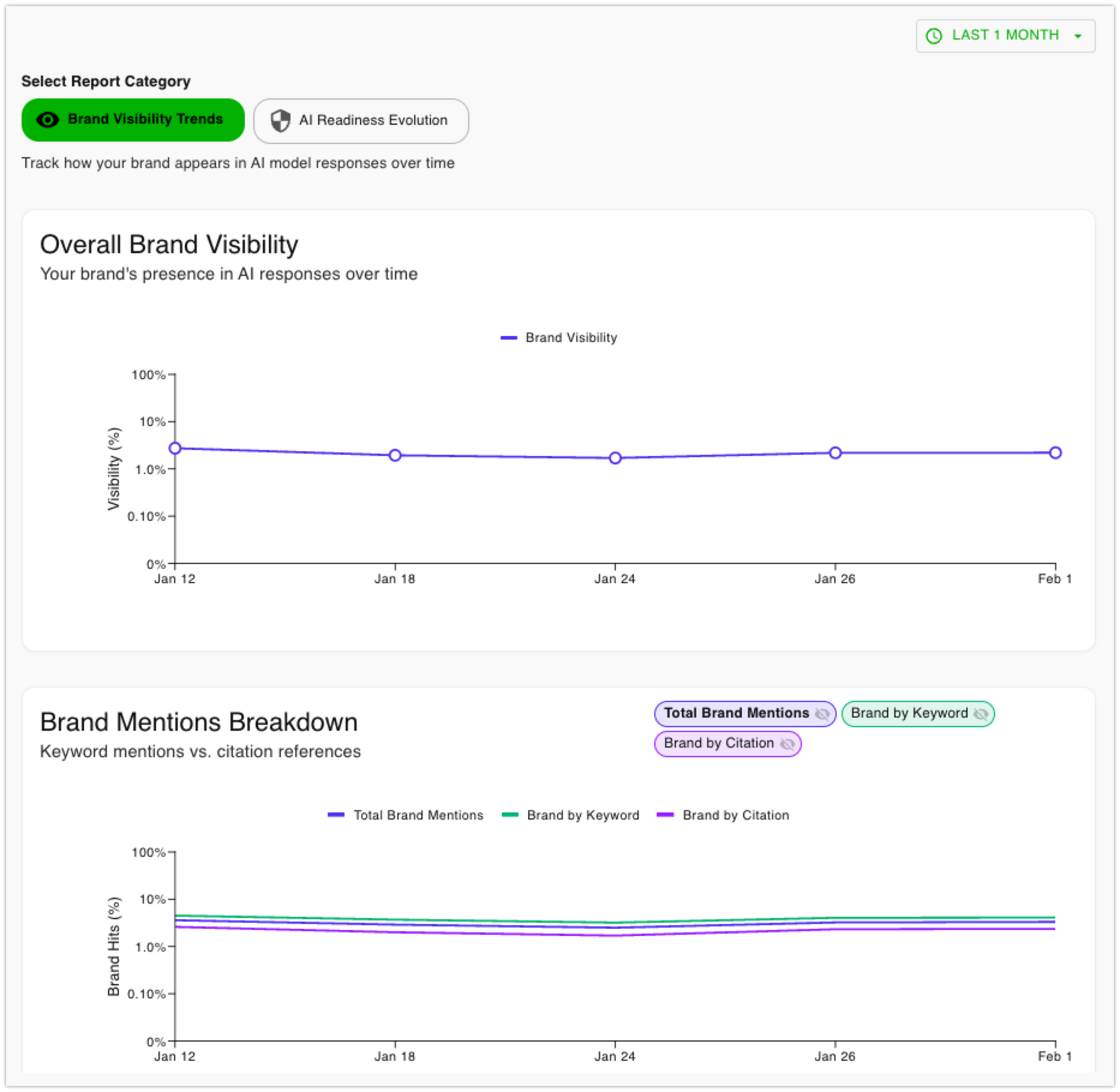Click the crossed-eye icon on Brand by Keyword
Viewport: 1120px width, 1092px height.
click(981, 714)
